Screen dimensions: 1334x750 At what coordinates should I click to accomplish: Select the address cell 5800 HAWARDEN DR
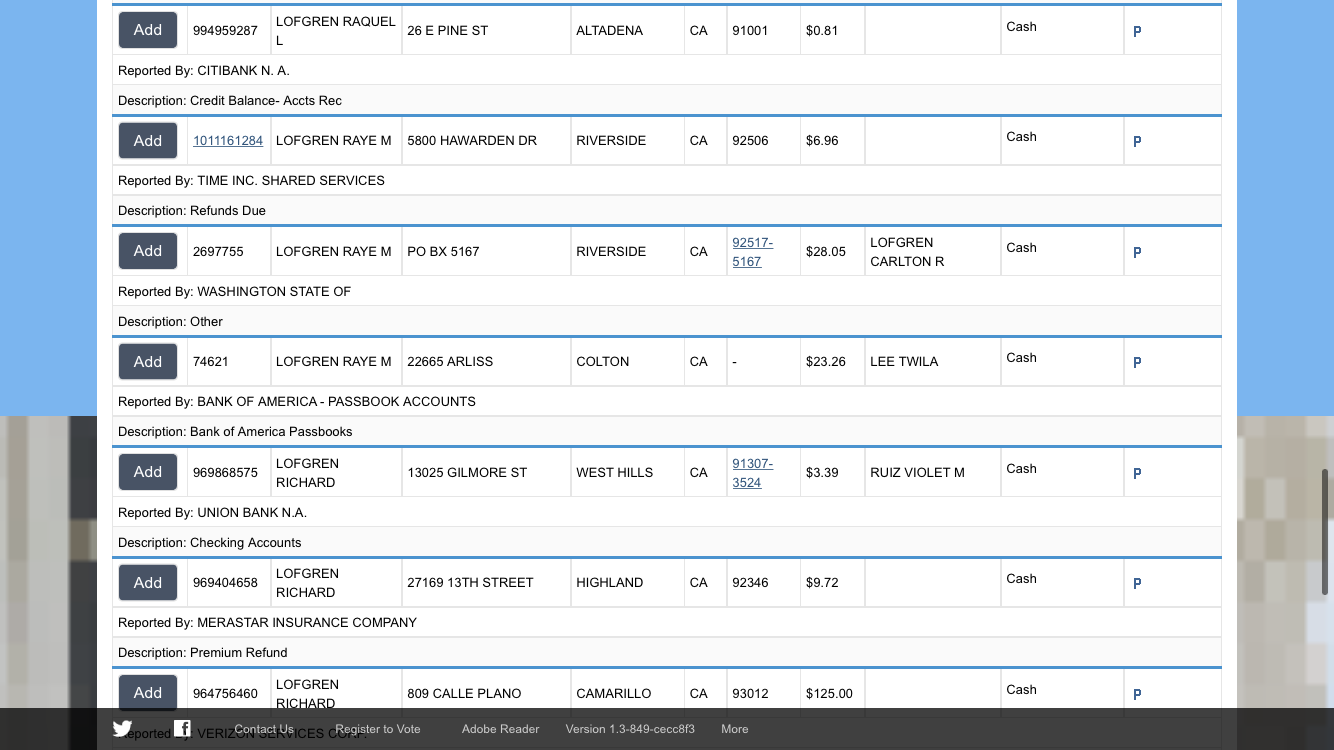pos(486,141)
